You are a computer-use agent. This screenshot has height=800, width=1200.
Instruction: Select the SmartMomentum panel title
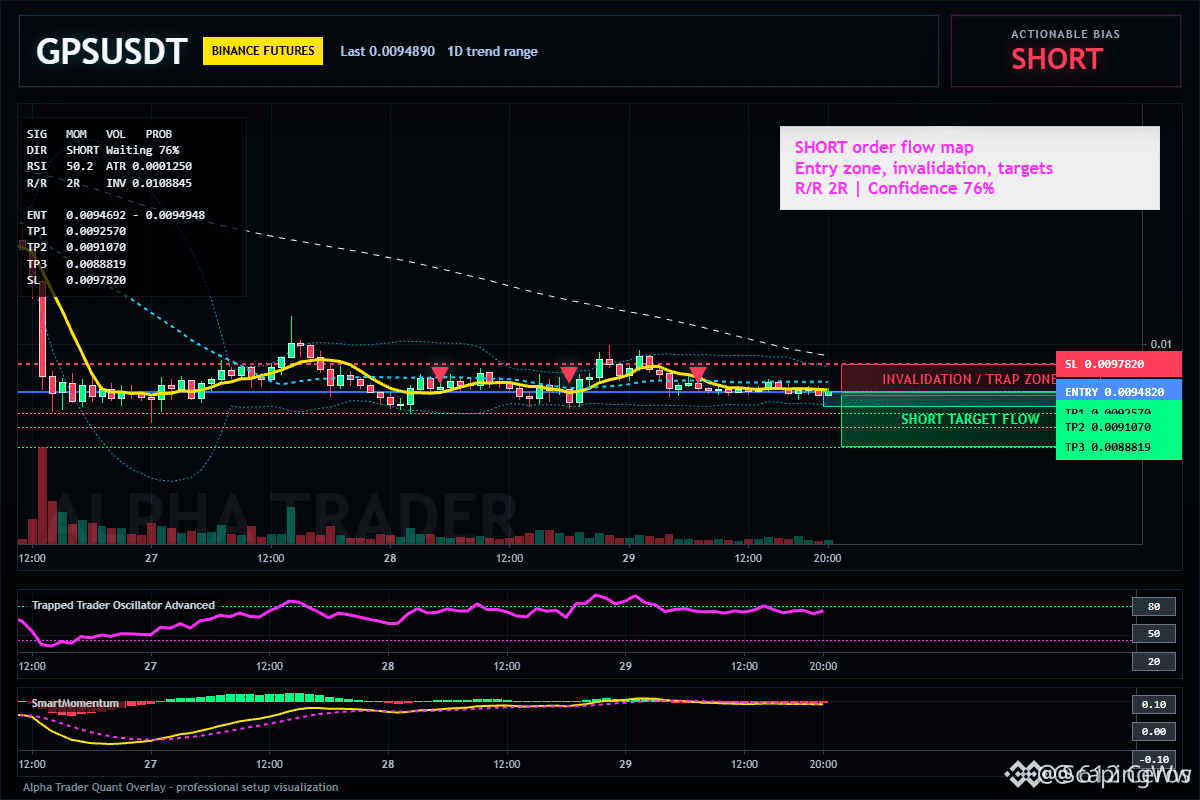point(75,703)
